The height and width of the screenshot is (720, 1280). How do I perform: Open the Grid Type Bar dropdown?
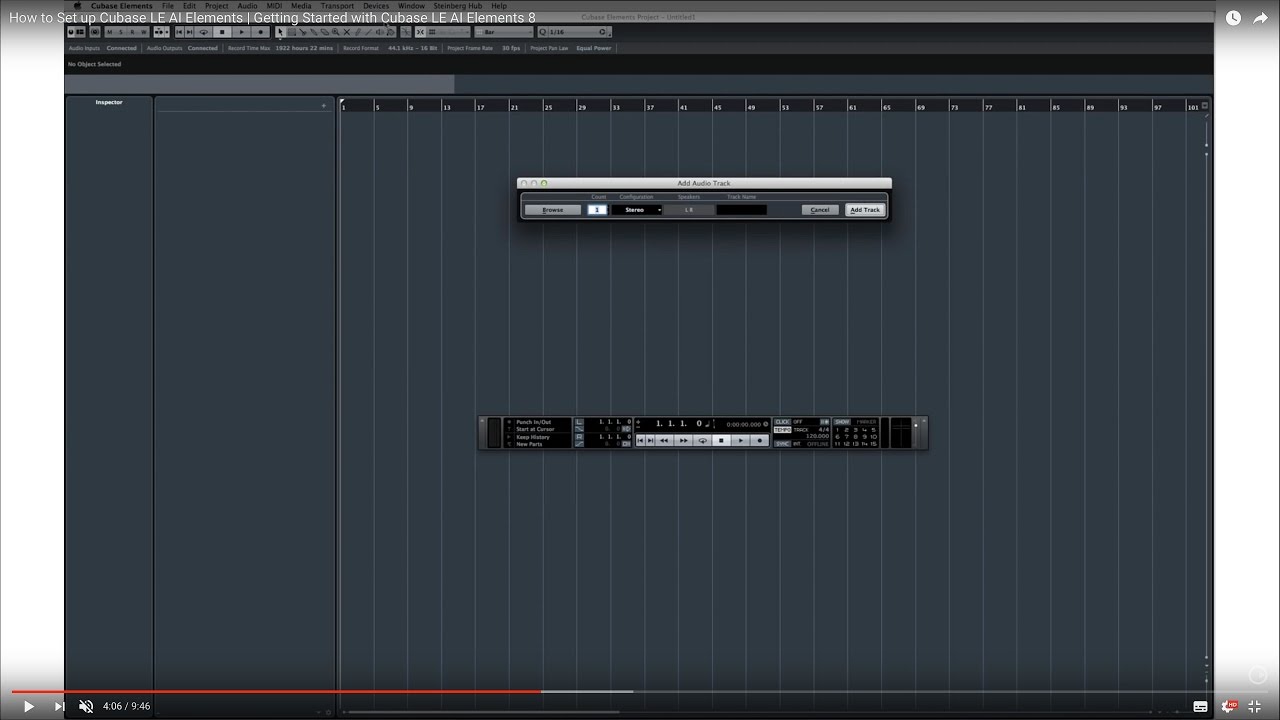(504, 32)
